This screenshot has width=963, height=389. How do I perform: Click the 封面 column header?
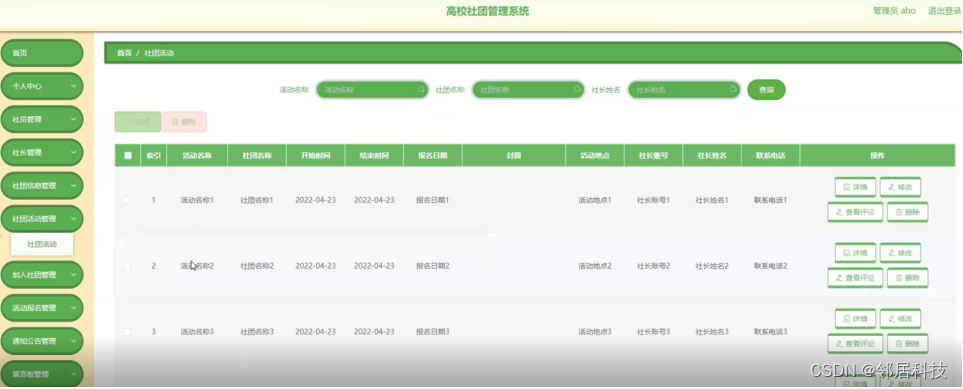514,156
